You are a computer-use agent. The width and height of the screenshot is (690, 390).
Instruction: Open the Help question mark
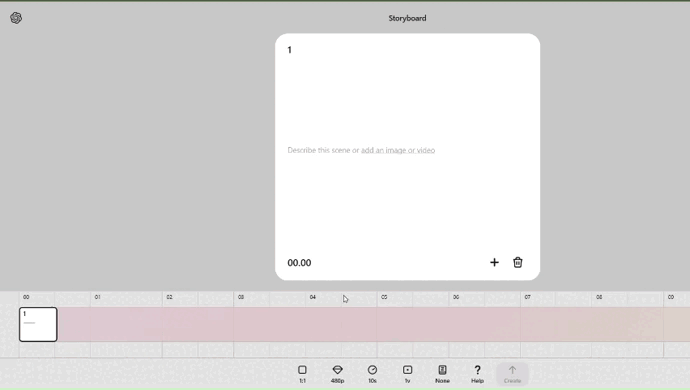tap(477, 374)
